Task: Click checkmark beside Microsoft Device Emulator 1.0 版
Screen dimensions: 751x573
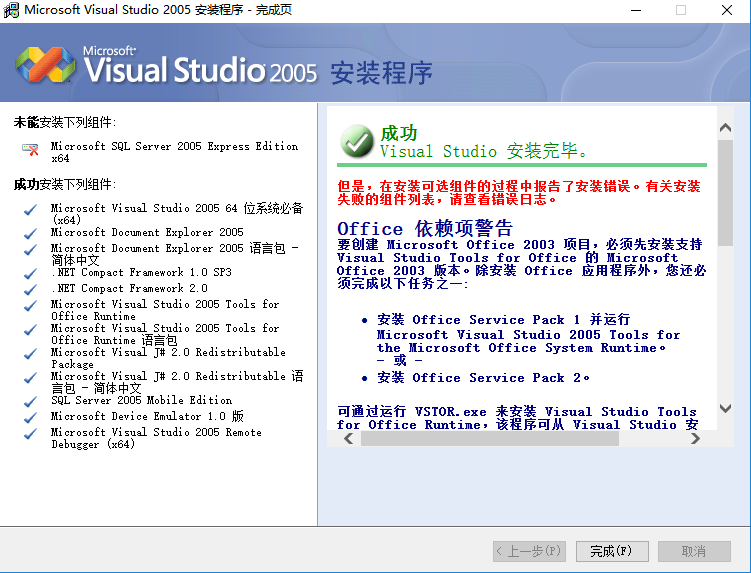Action: pos(31,417)
